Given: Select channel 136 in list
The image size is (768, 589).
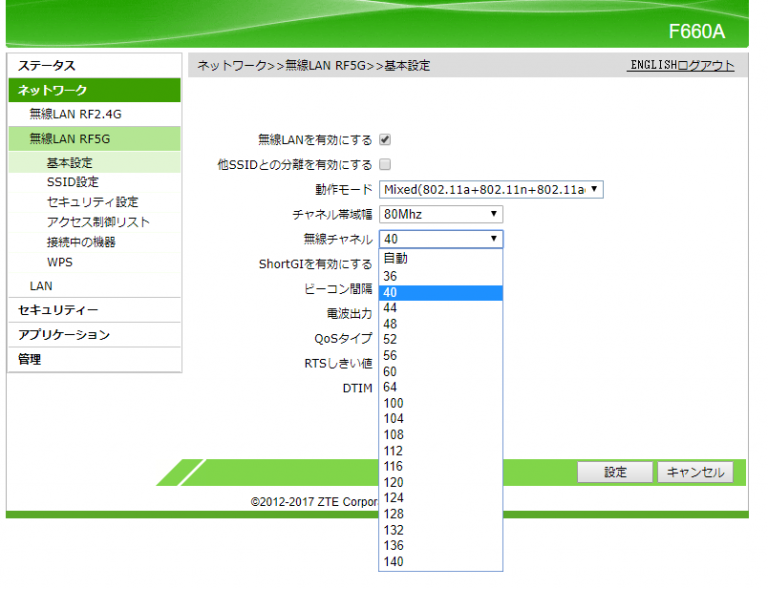Looking at the screenshot, I should tap(440, 545).
